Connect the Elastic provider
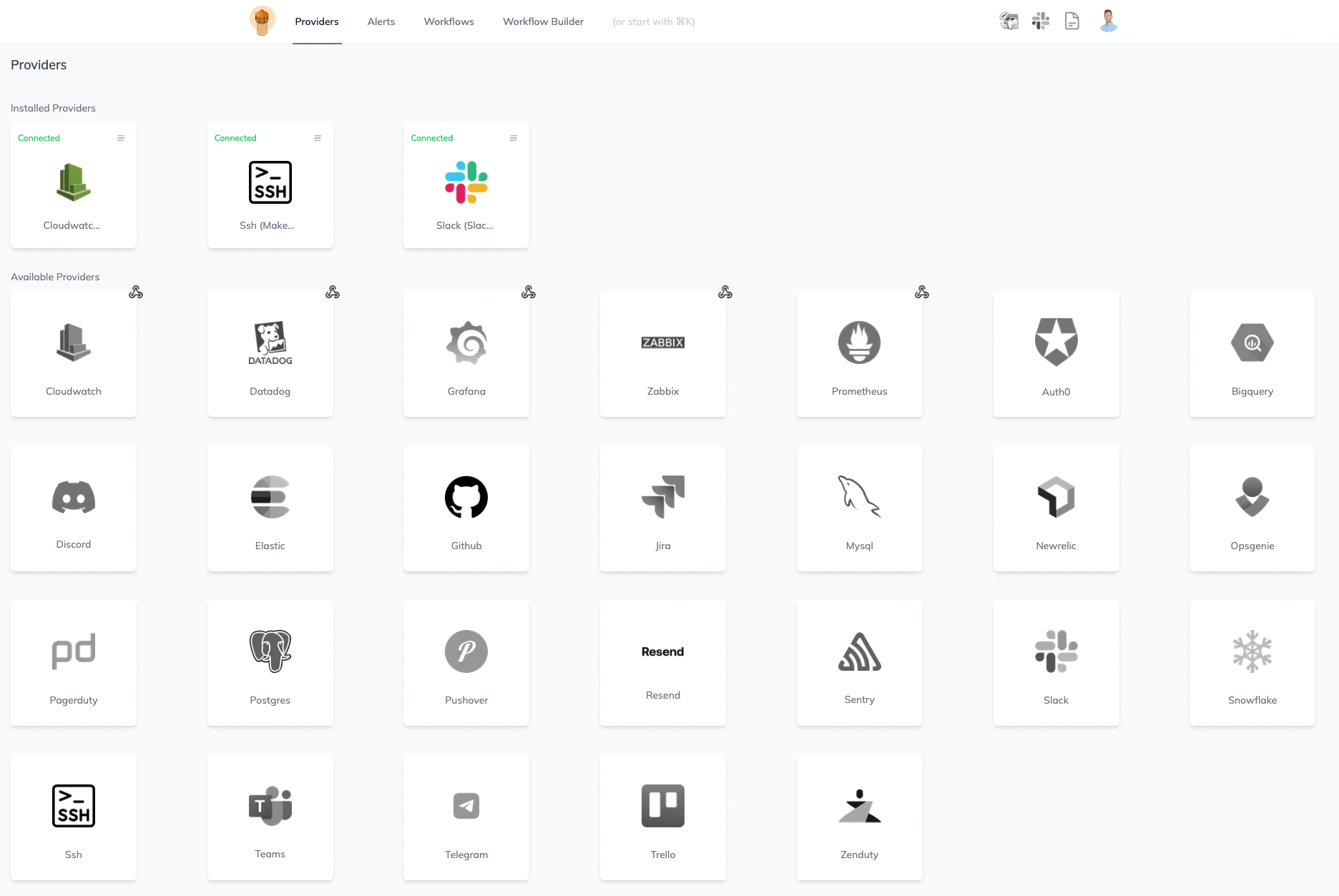Viewport: 1339px width, 896px height. 270,508
